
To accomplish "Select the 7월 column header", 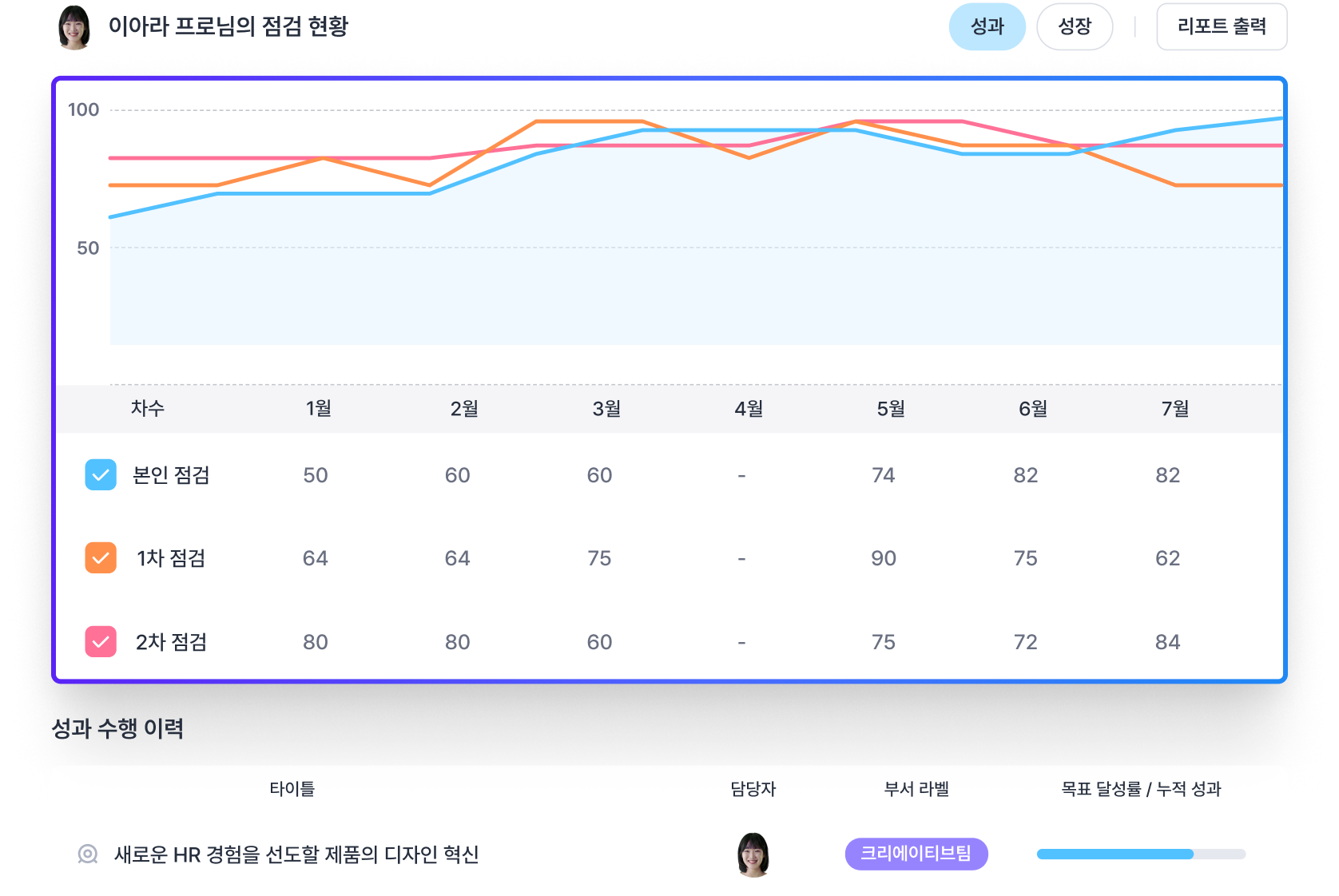I will point(1174,409).
